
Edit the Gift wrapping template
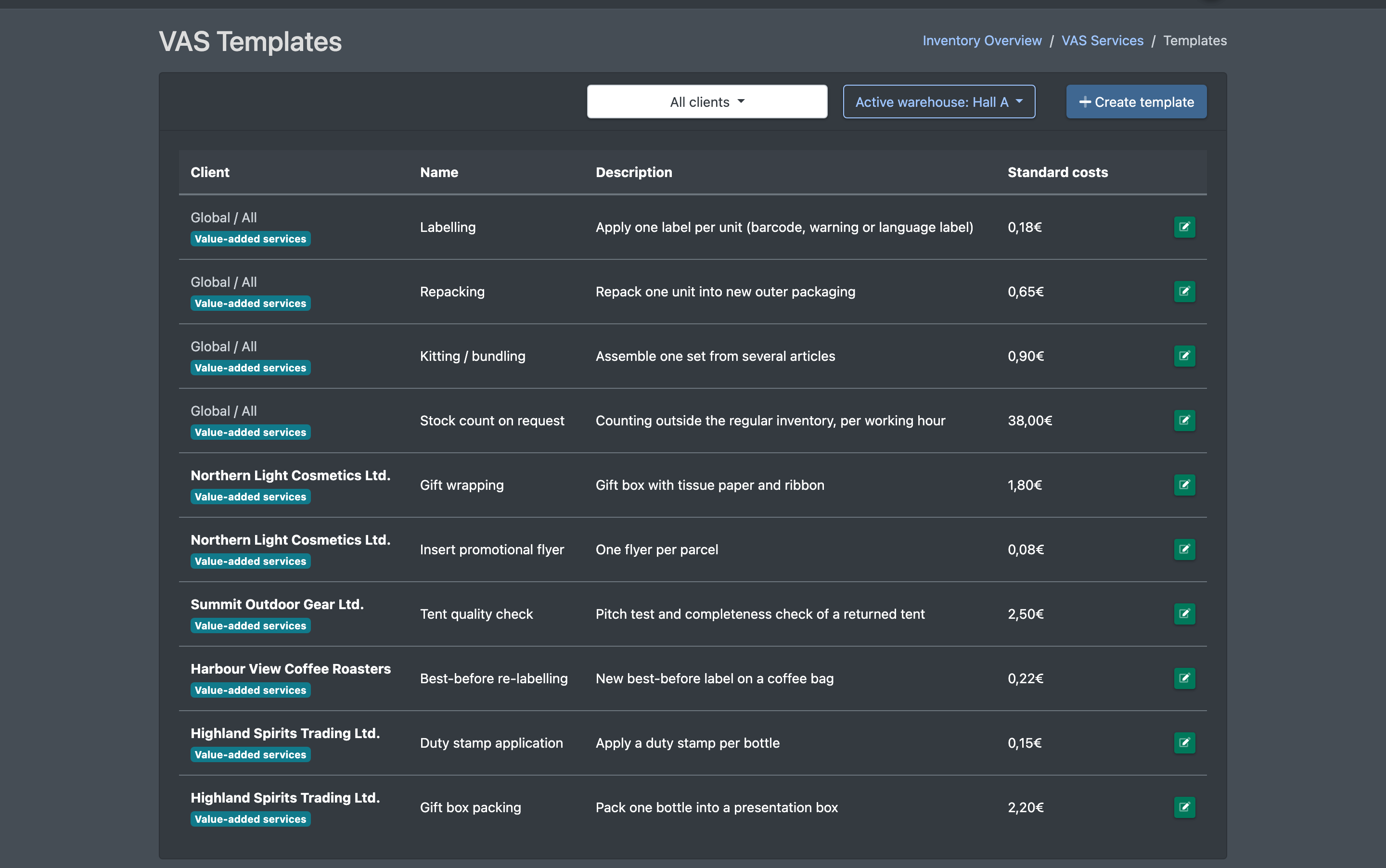tap(1184, 485)
